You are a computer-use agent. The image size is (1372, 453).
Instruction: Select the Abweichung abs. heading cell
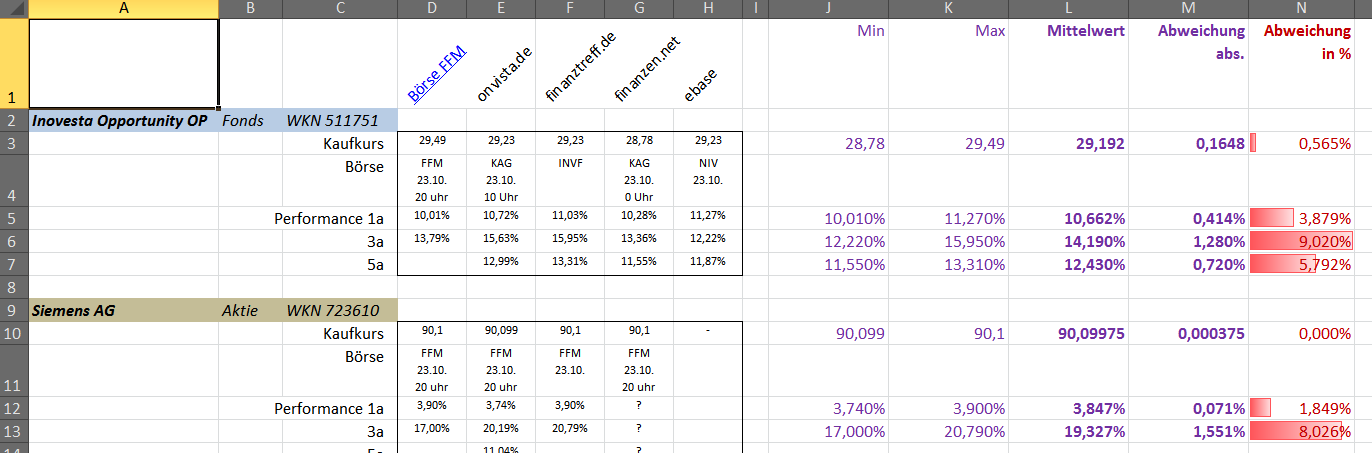(1188, 62)
